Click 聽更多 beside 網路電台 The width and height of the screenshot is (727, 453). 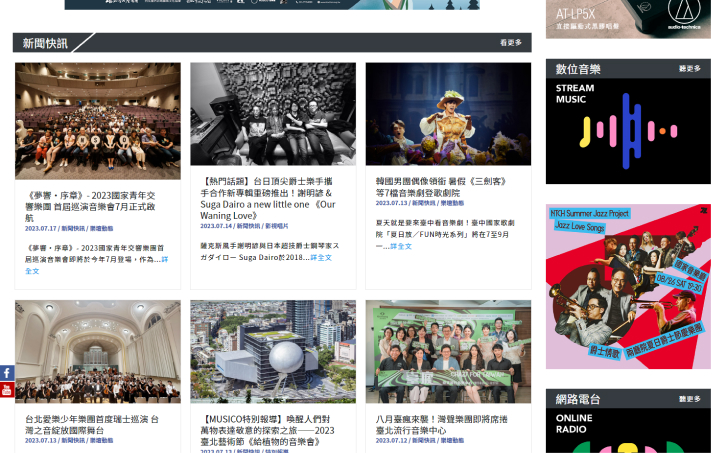click(x=689, y=399)
